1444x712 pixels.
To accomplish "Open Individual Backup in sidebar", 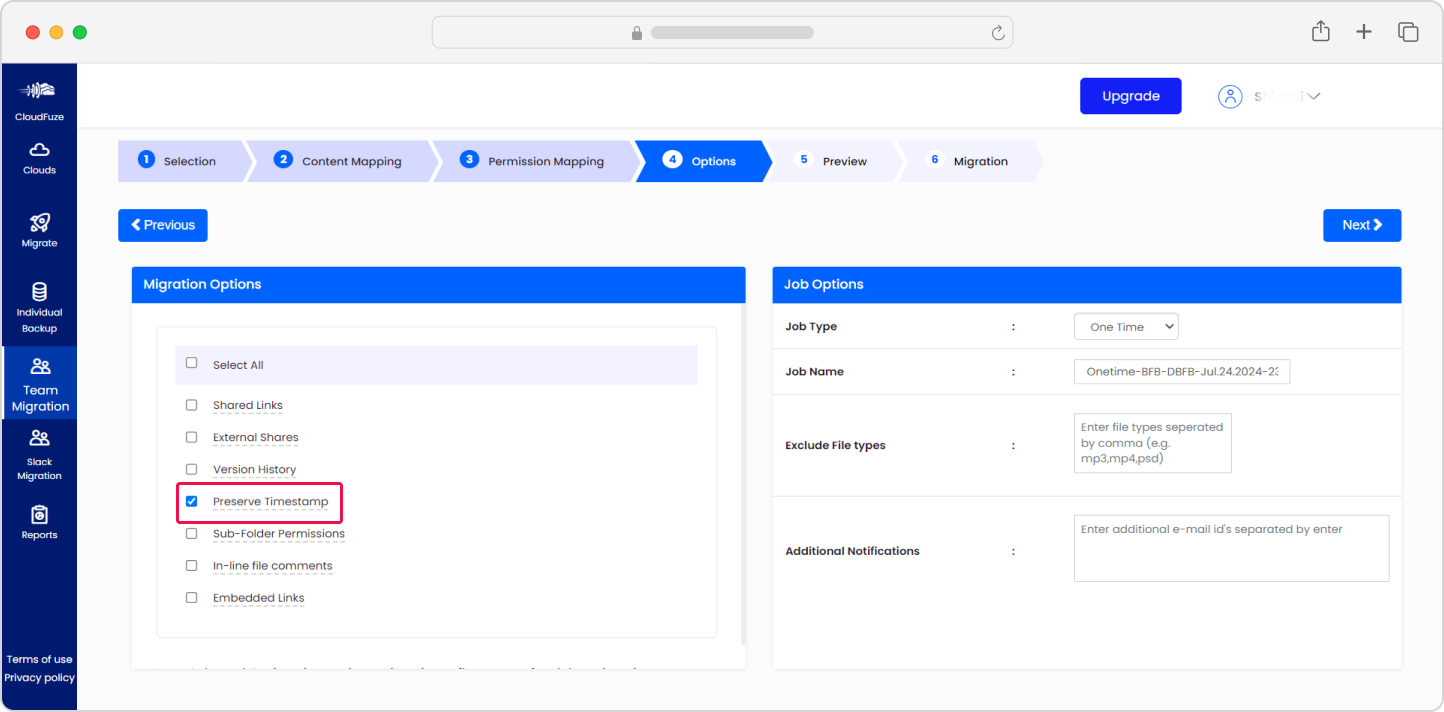I will point(39,292).
